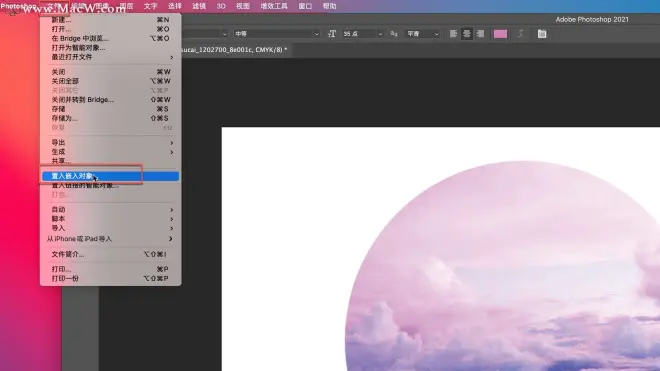Expand the 脚本 submenu

coord(111,219)
